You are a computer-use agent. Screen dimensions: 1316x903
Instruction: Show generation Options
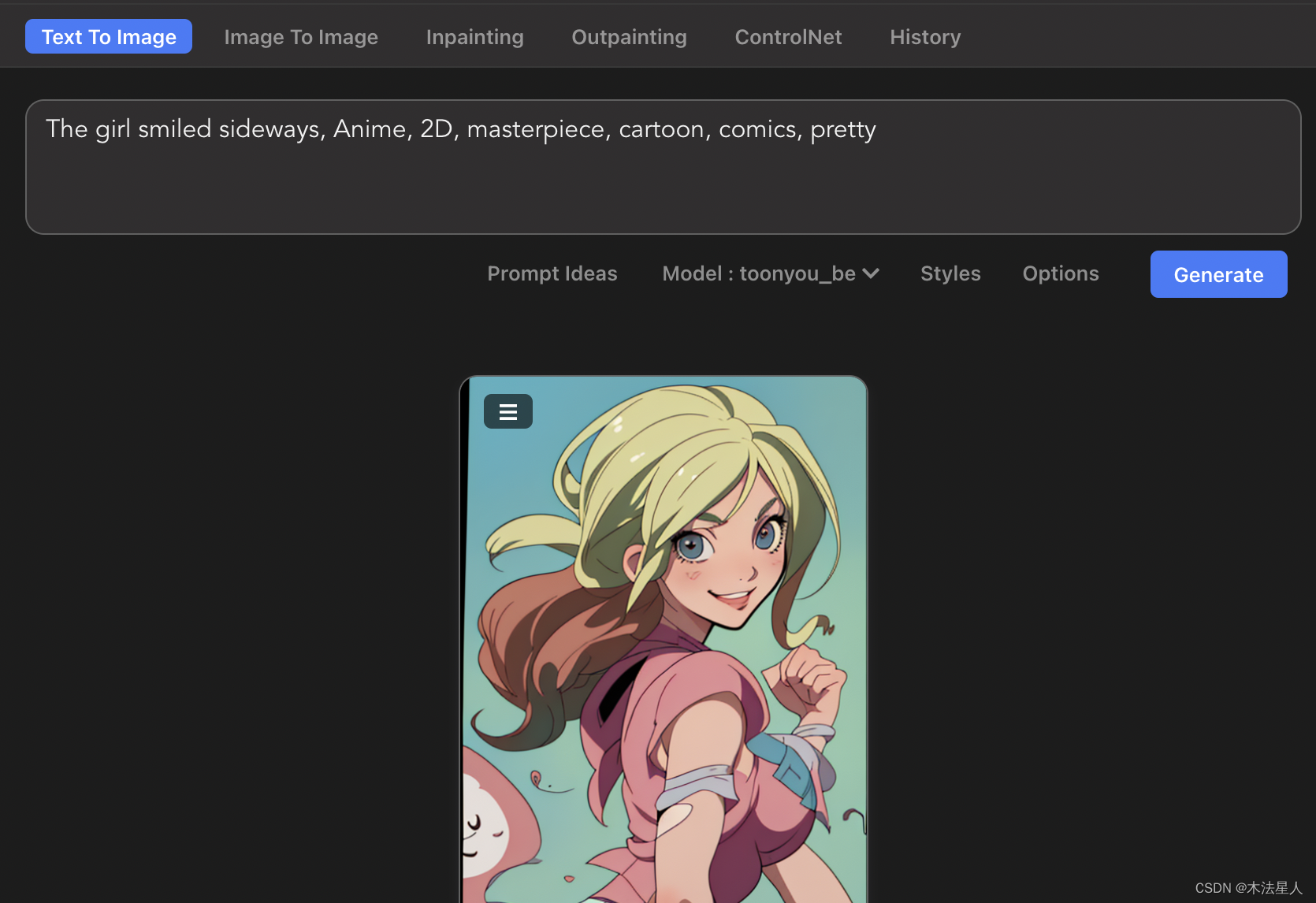pyautogui.click(x=1061, y=273)
